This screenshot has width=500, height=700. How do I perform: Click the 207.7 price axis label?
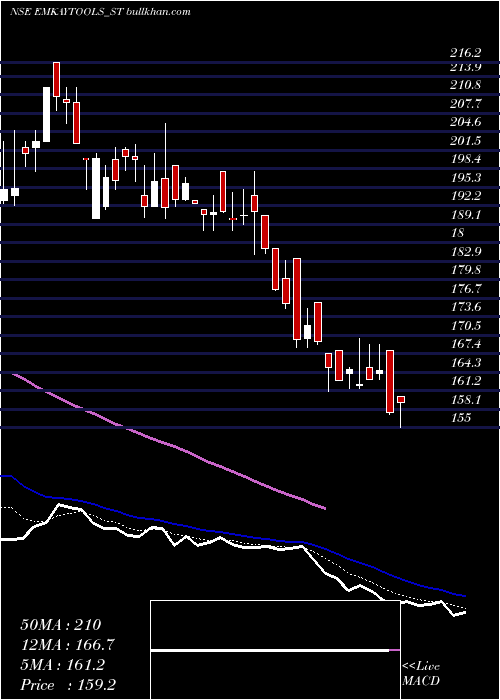[466, 104]
